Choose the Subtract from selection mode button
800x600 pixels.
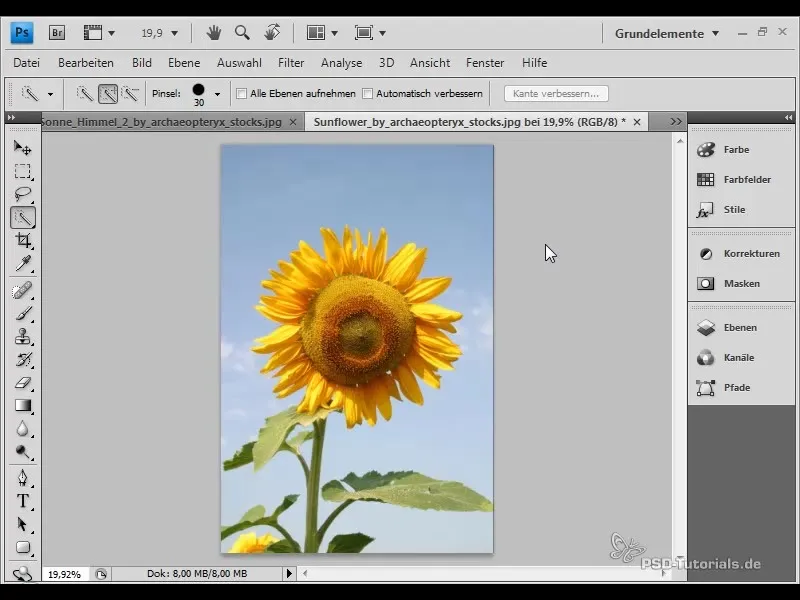pos(131,93)
